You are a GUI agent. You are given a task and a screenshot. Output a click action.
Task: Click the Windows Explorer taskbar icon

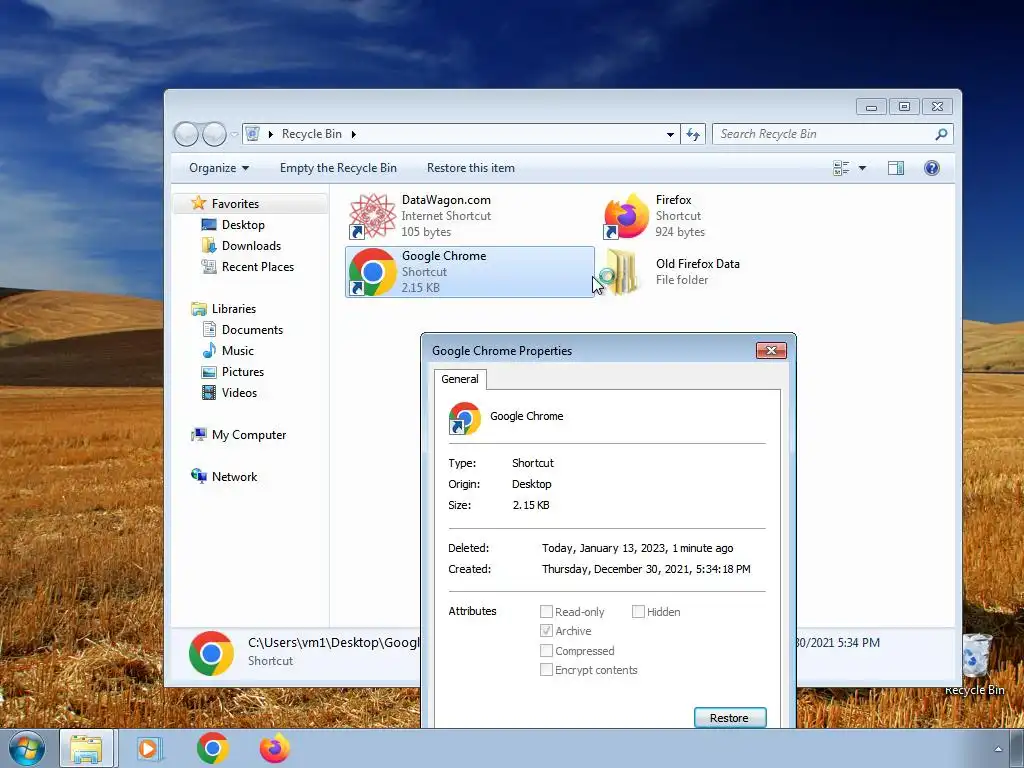[x=87, y=748]
